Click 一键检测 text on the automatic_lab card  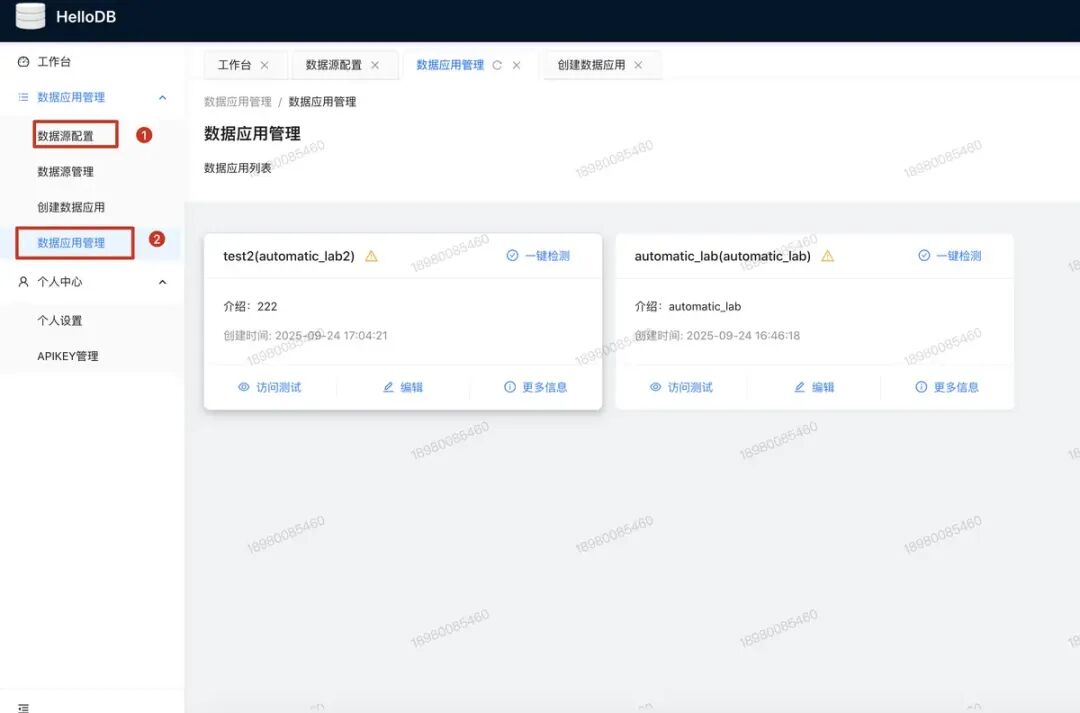pyautogui.click(x=959, y=256)
